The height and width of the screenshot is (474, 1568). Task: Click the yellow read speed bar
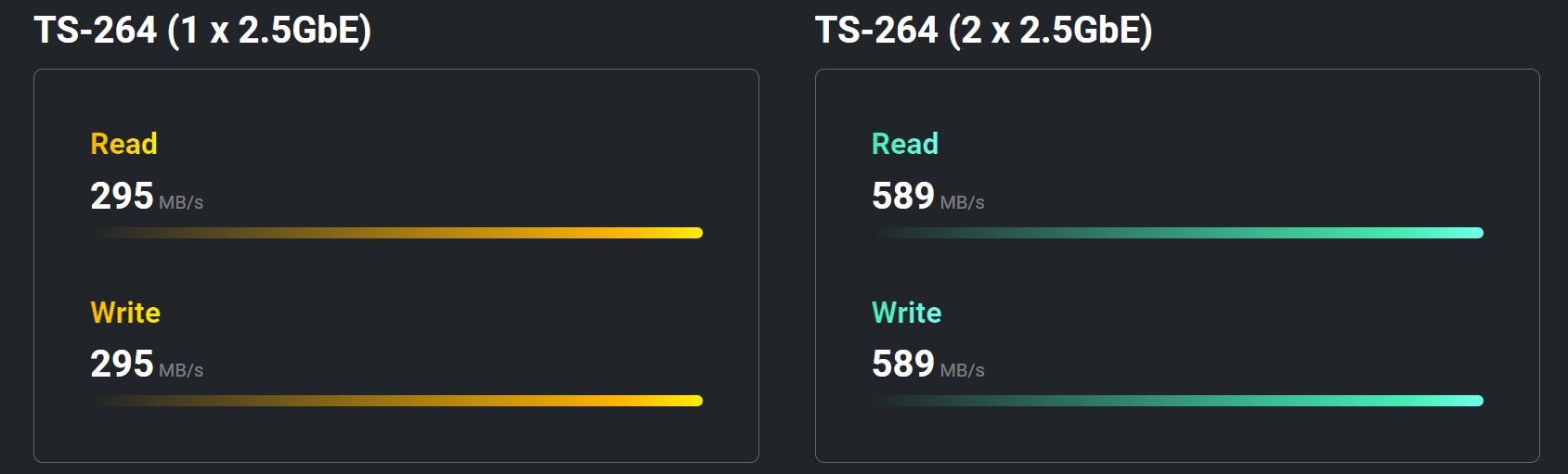[x=396, y=233]
